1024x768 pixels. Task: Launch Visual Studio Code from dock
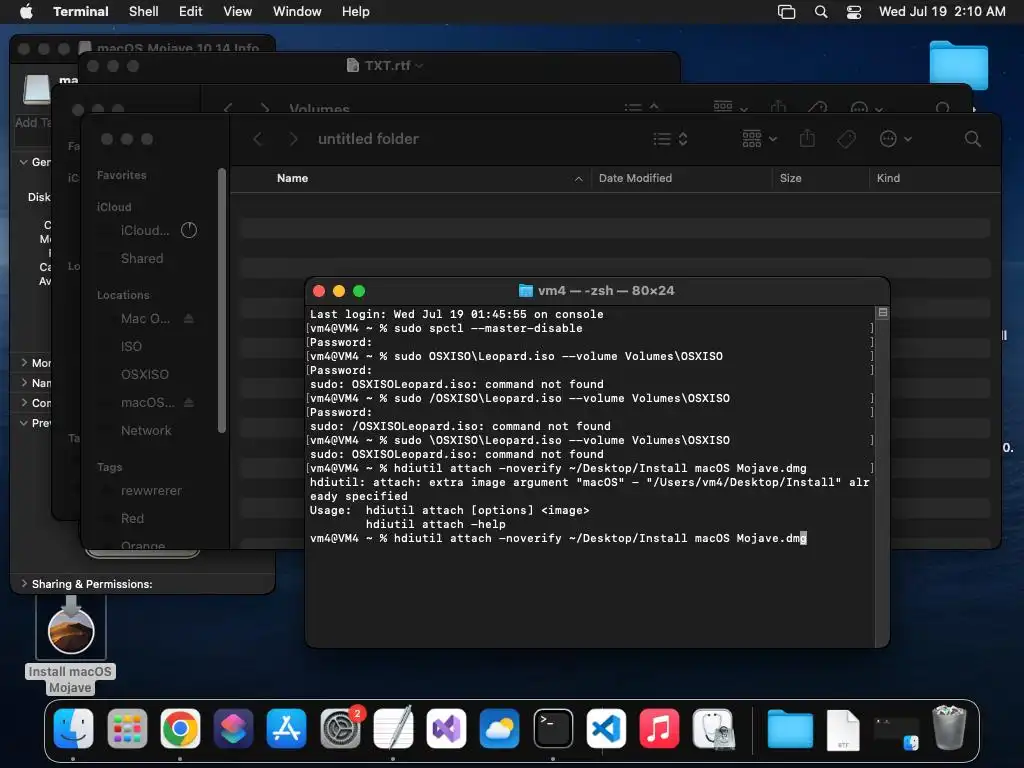606,728
